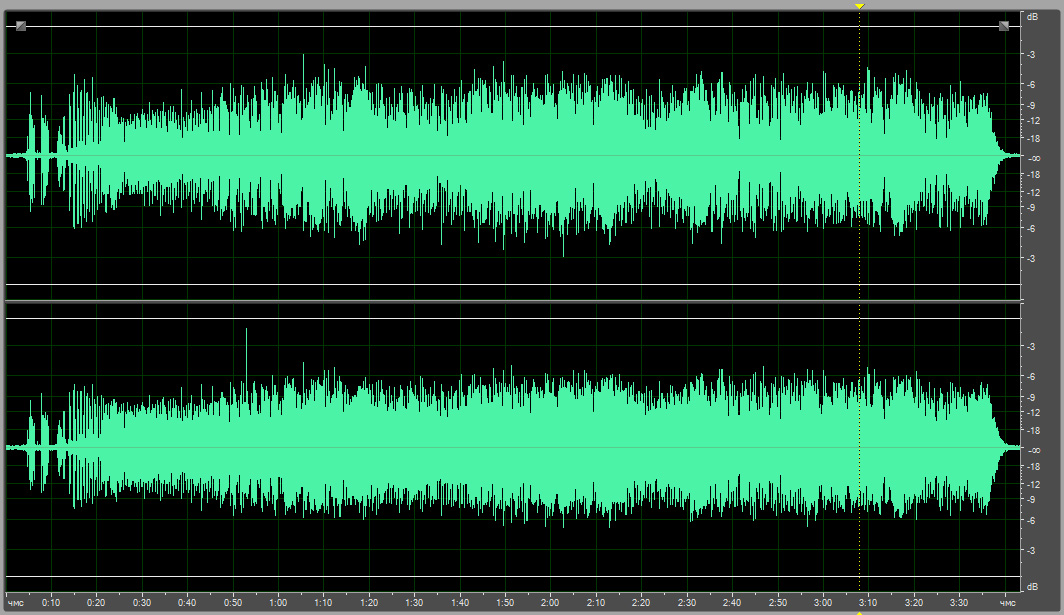Click the top dB label on amplitude scale
The width and height of the screenshot is (1064, 615).
tap(1032, 17)
